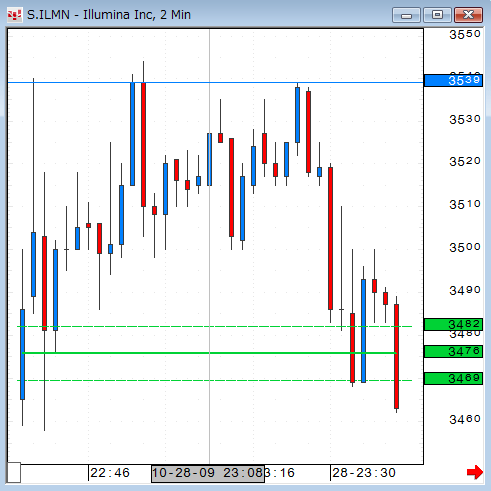Click the blue horizontal line at 3539
Screen dimensions: 491x491
[215, 82]
